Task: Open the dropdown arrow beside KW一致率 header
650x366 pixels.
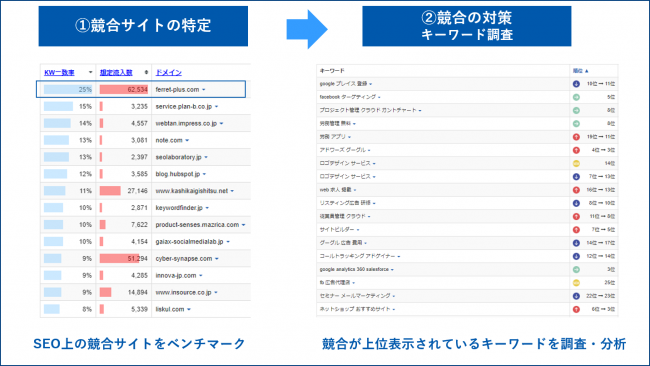Action: click(x=90, y=72)
